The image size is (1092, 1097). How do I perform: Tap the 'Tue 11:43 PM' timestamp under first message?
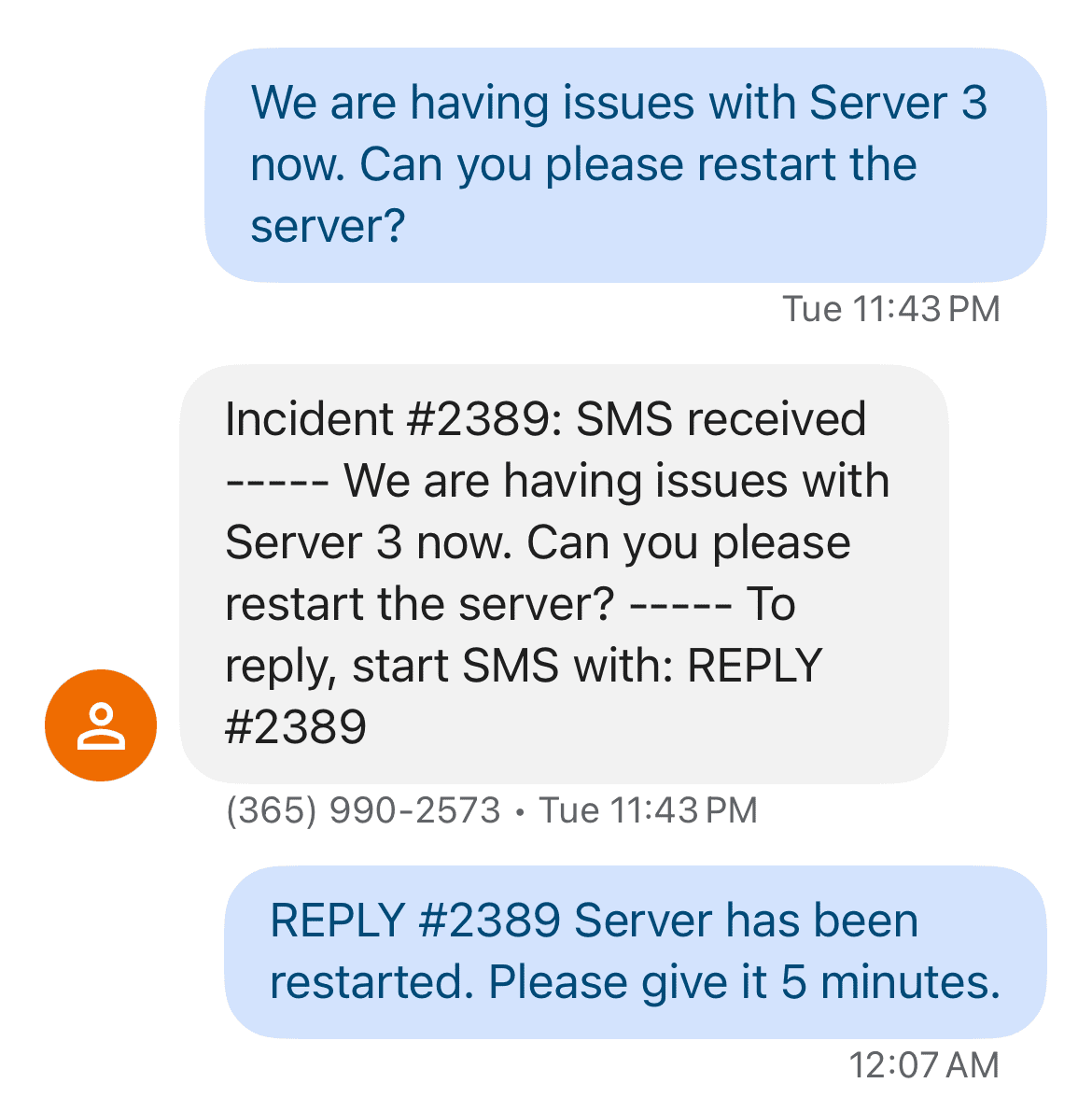coord(889,309)
